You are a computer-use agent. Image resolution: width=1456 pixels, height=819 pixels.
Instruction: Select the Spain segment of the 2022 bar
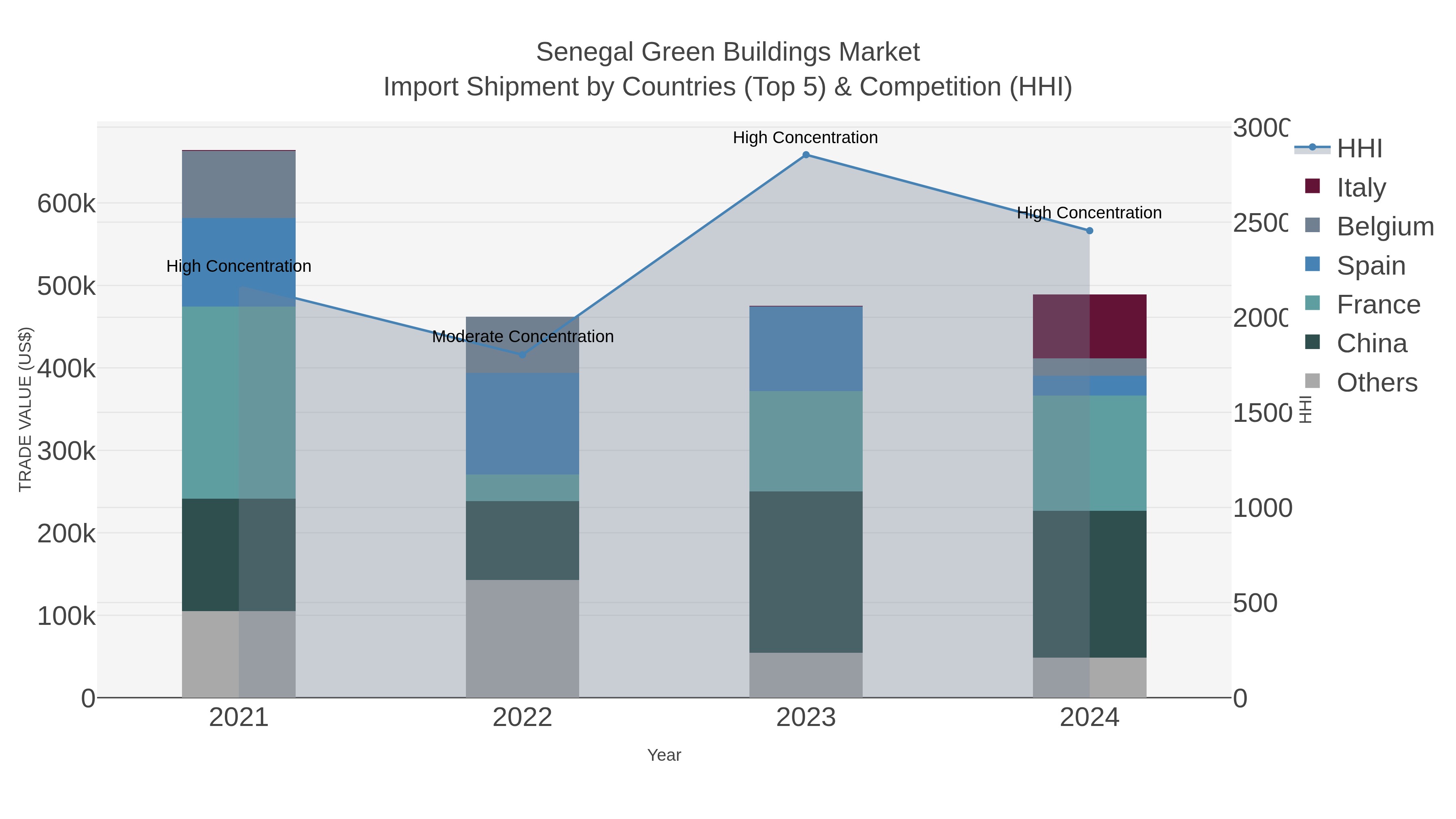coord(522,424)
